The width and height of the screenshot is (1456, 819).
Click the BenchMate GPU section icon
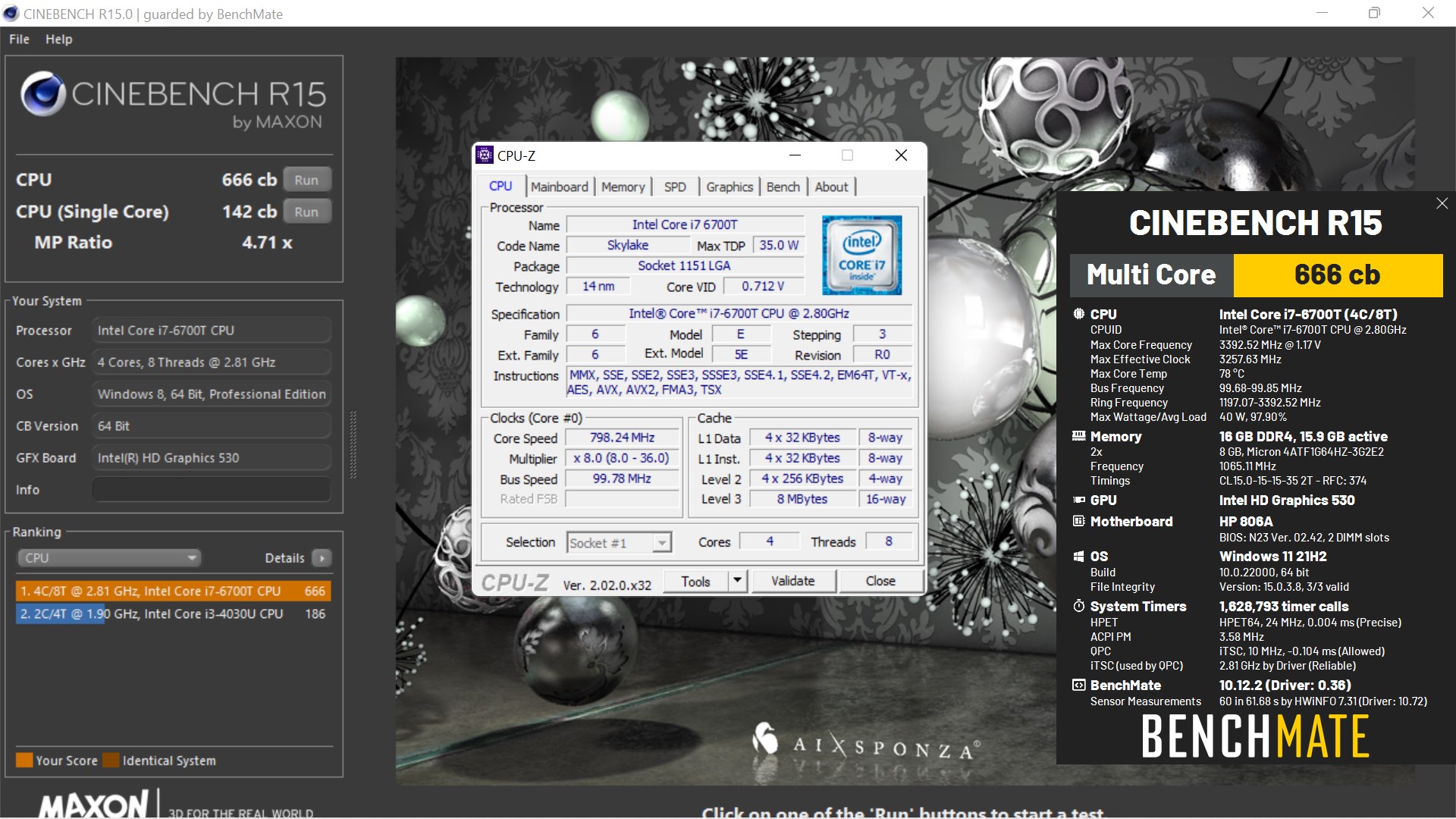click(x=1078, y=500)
